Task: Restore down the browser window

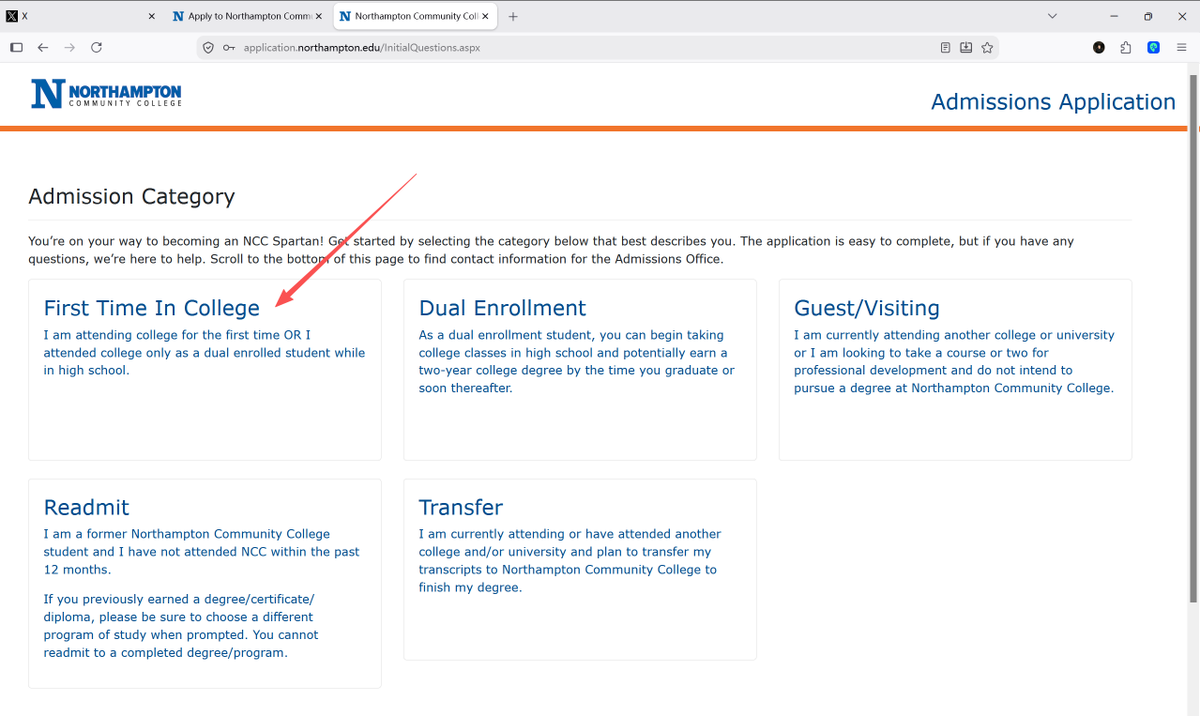Action: [1148, 17]
